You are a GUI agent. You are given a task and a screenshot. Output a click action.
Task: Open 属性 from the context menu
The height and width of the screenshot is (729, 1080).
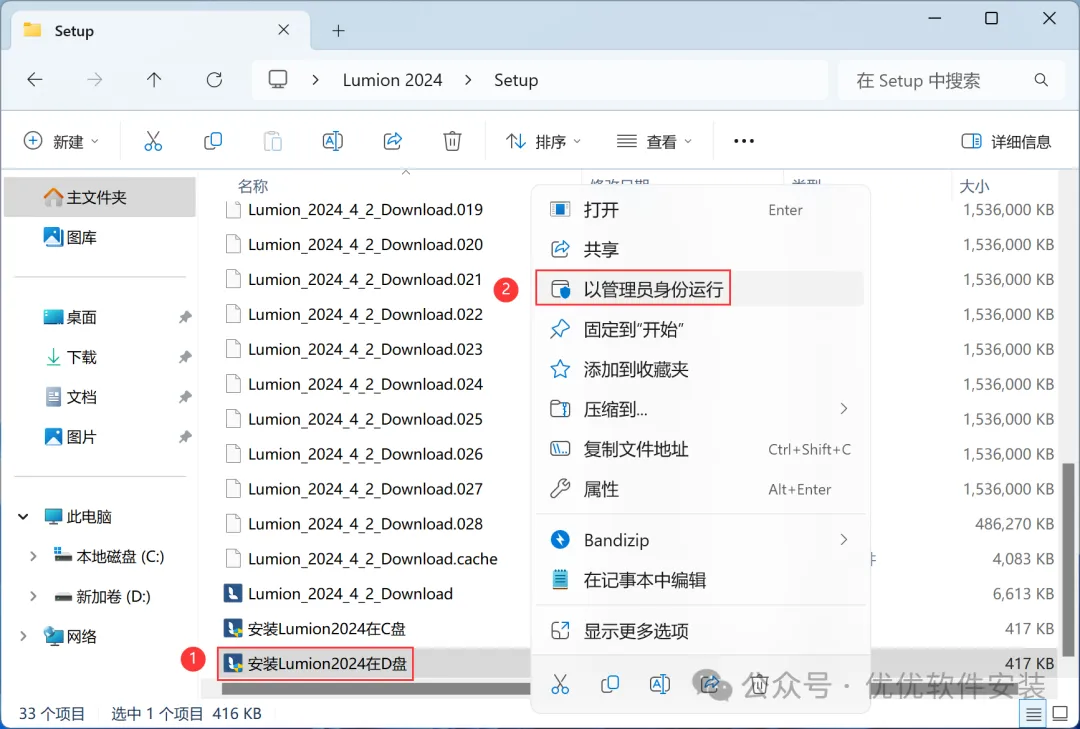point(700,489)
